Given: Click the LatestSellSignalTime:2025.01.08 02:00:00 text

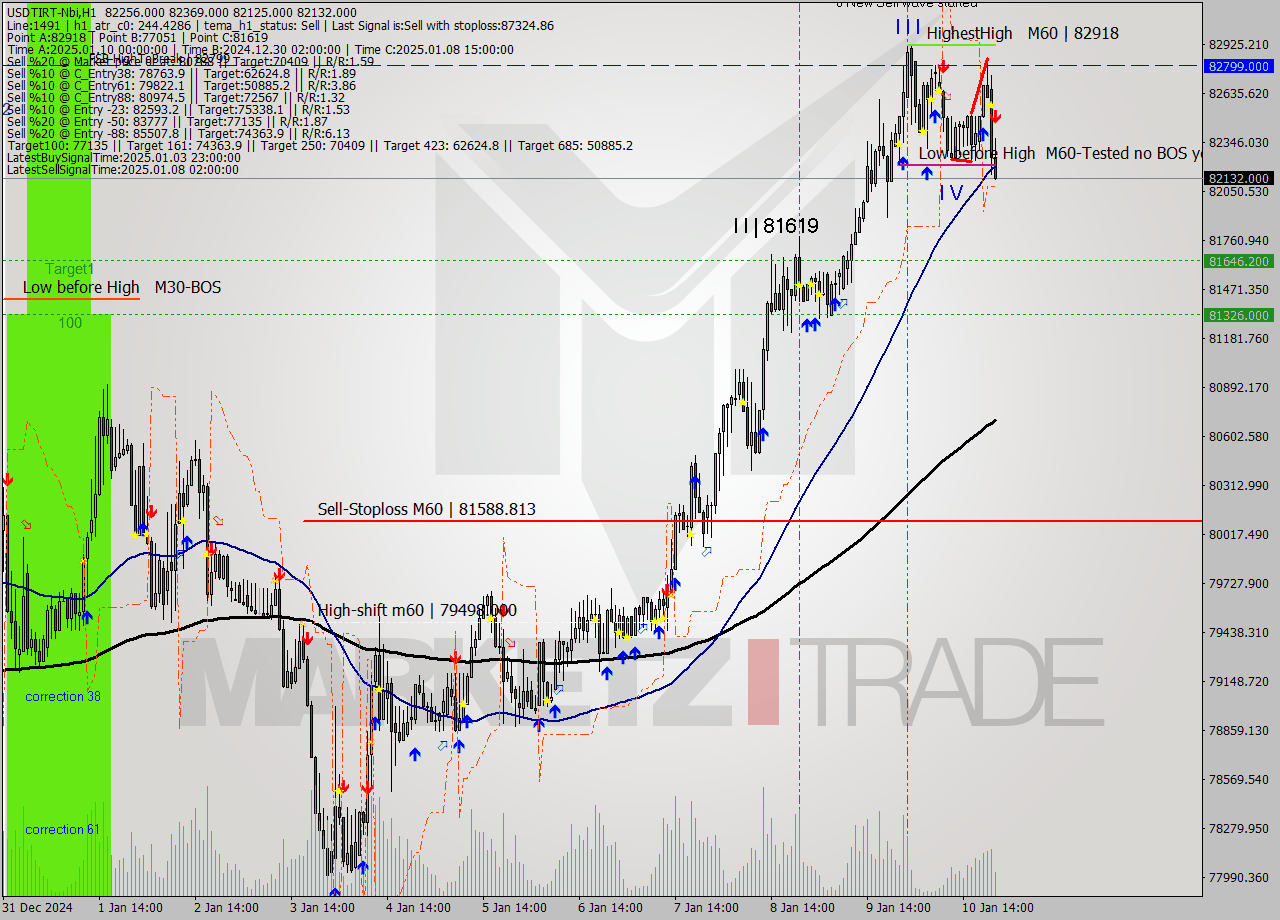Looking at the screenshot, I should (123, 169).
